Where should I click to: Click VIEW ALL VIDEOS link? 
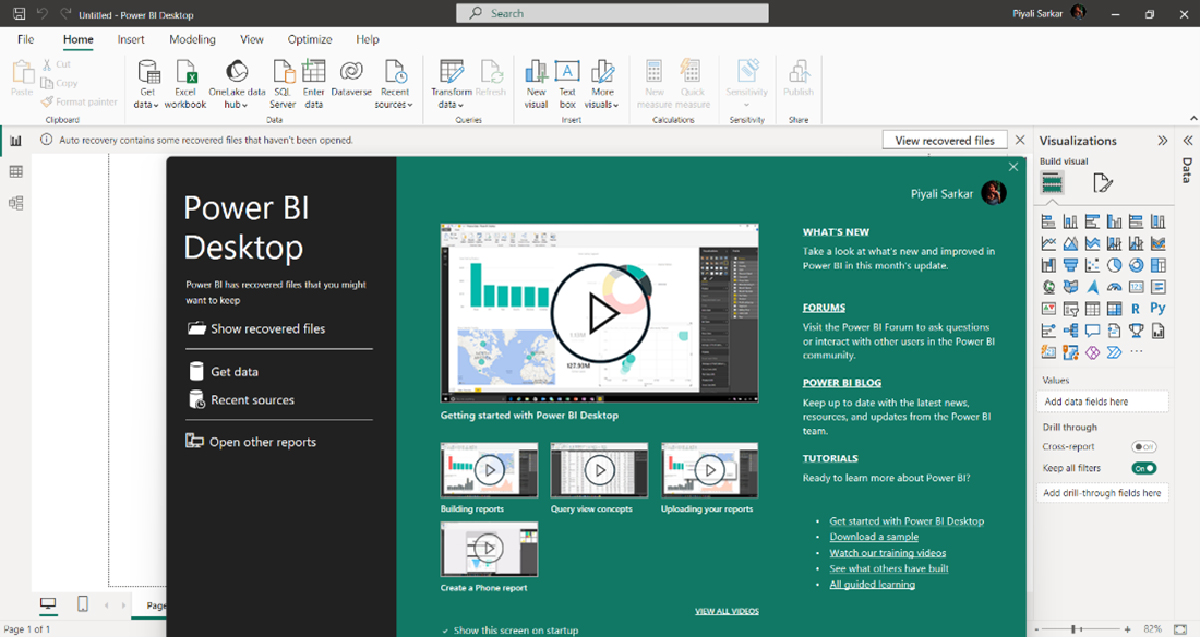pos(727,611)
